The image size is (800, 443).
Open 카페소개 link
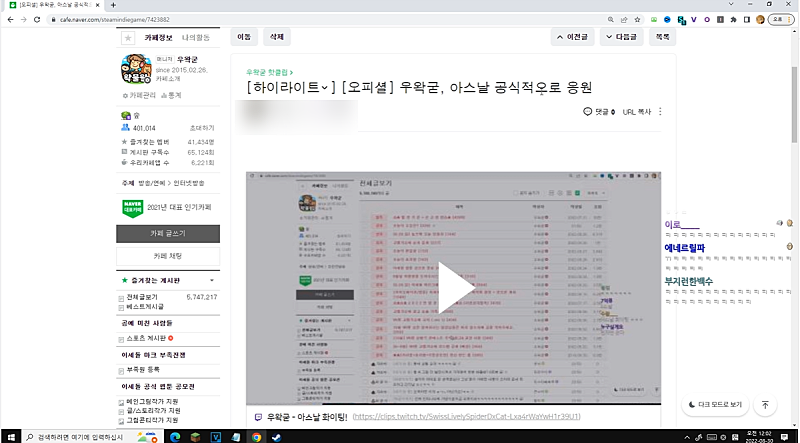[168, 79]
